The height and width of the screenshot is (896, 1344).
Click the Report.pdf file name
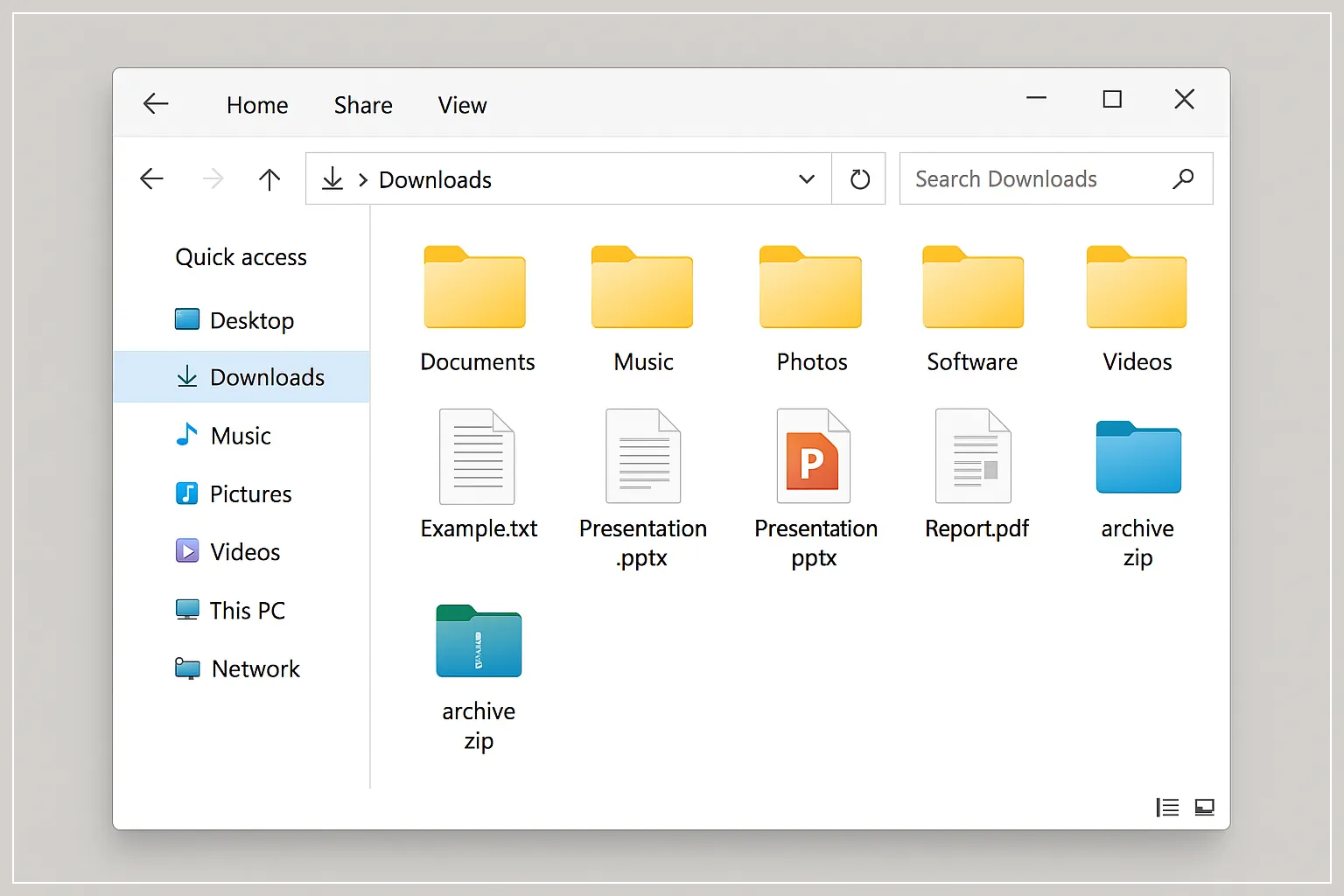[x=976, y=528]
